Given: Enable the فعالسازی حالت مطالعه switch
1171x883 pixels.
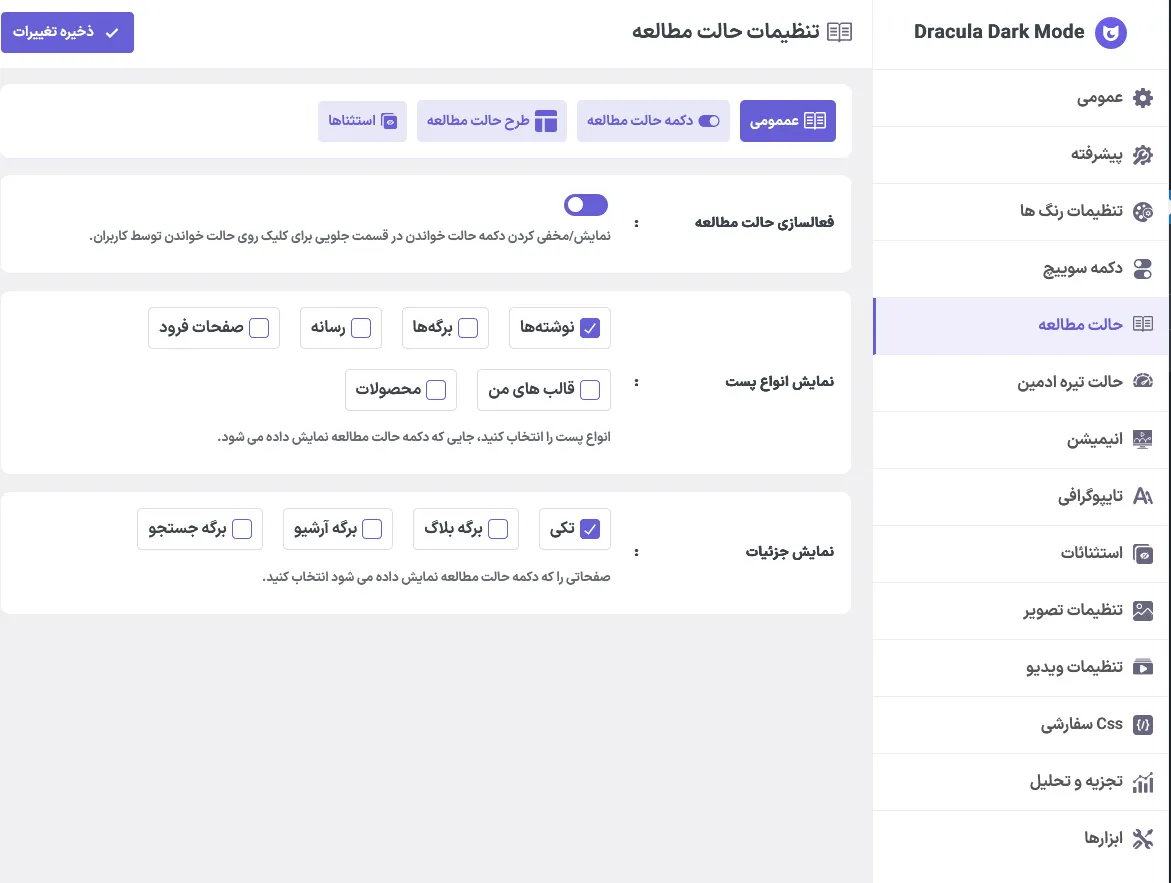Looking at the screenshot, I should [x=586, y=205].
